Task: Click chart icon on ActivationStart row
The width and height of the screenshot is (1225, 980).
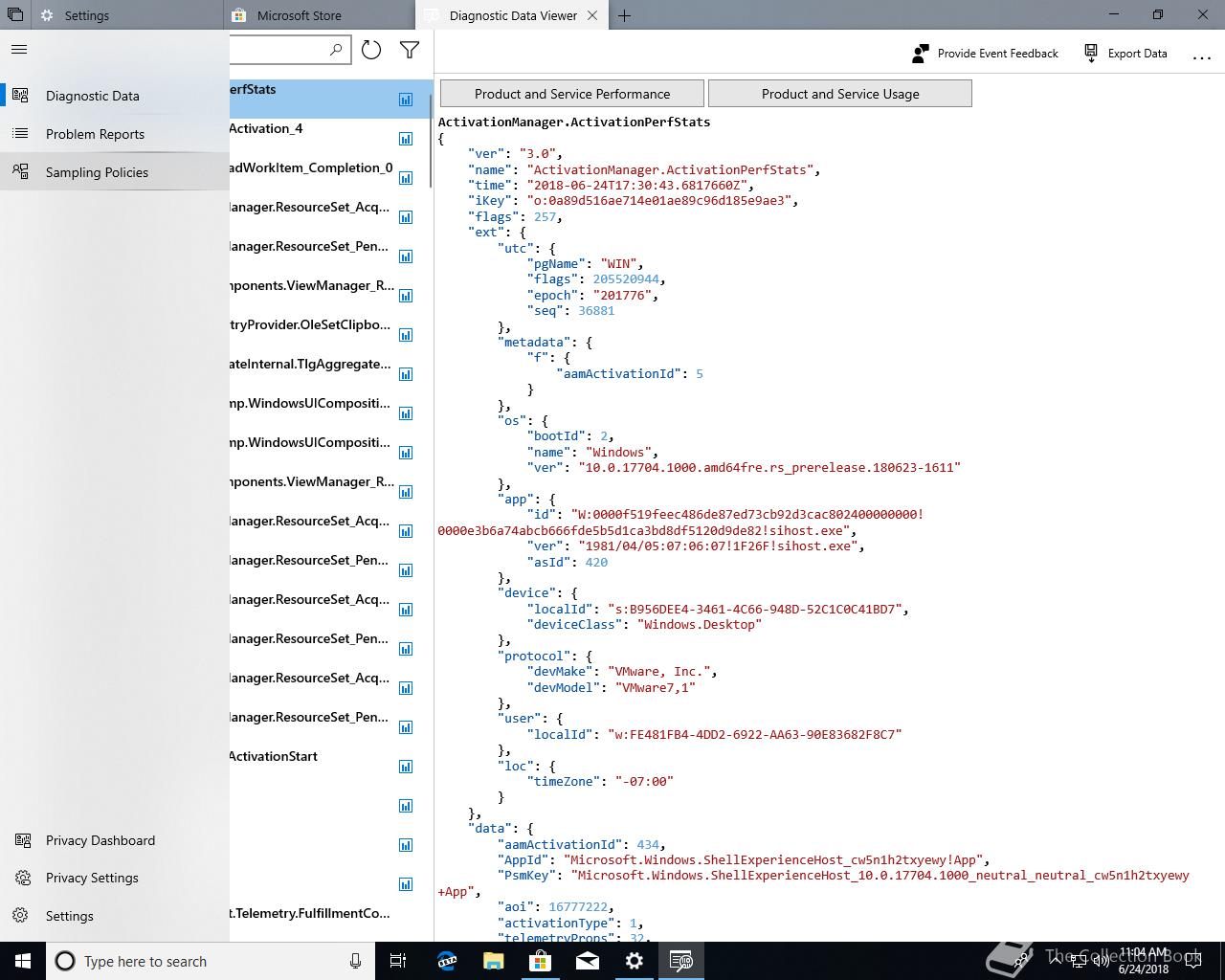Action: [x=406, y=767]
